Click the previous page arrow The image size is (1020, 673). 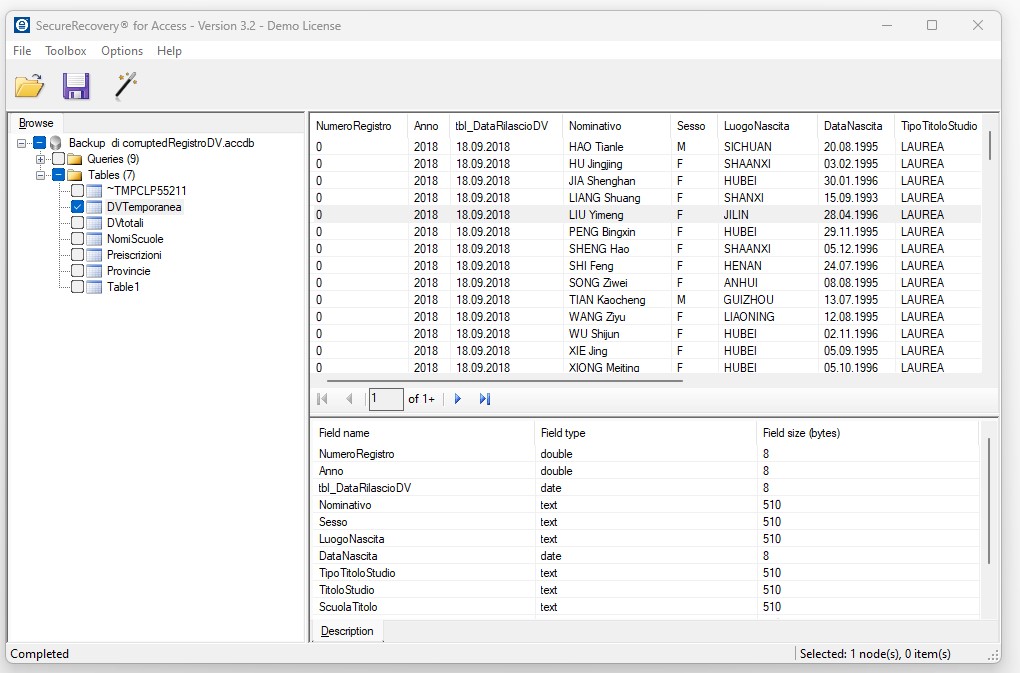tap(349, 399)
